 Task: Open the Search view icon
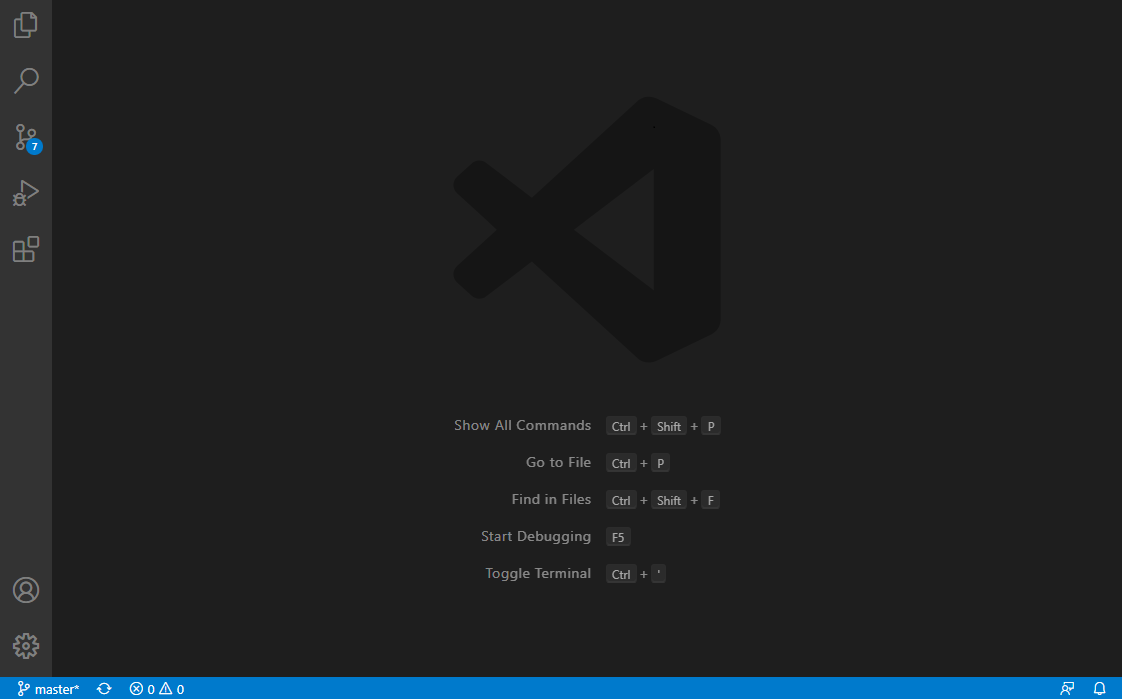click(26, 81)
